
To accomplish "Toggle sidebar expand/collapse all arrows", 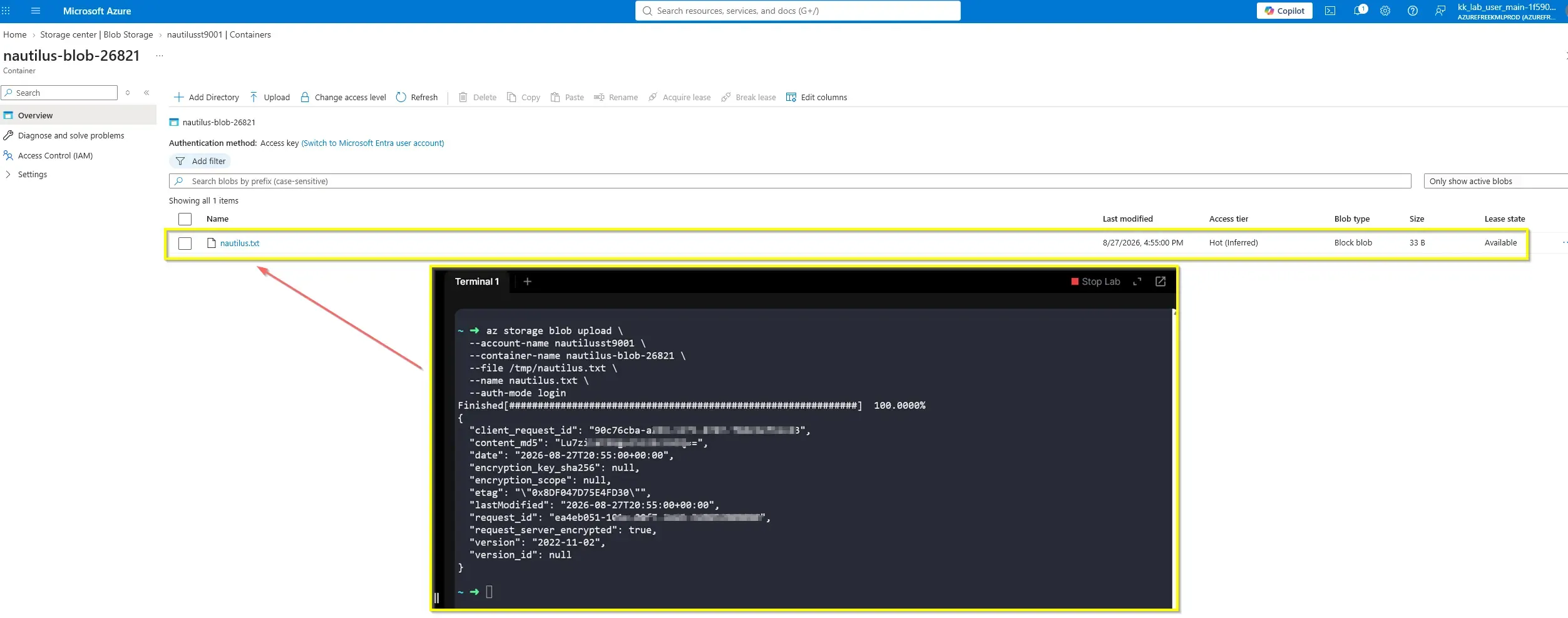I will (128, 93).
